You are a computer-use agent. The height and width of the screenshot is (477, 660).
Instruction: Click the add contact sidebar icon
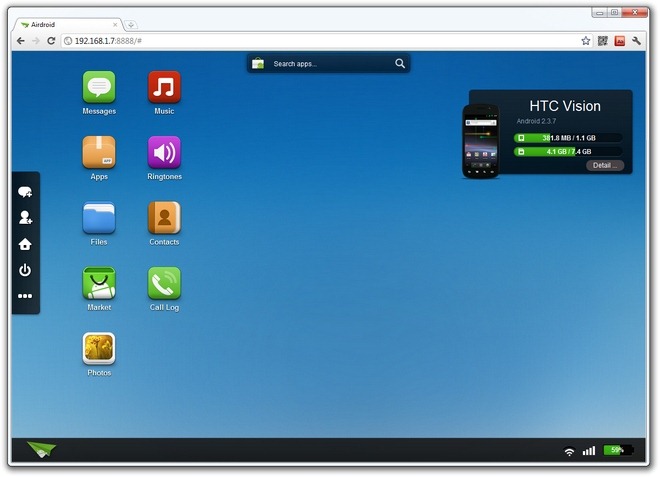(x=25, y=218)
